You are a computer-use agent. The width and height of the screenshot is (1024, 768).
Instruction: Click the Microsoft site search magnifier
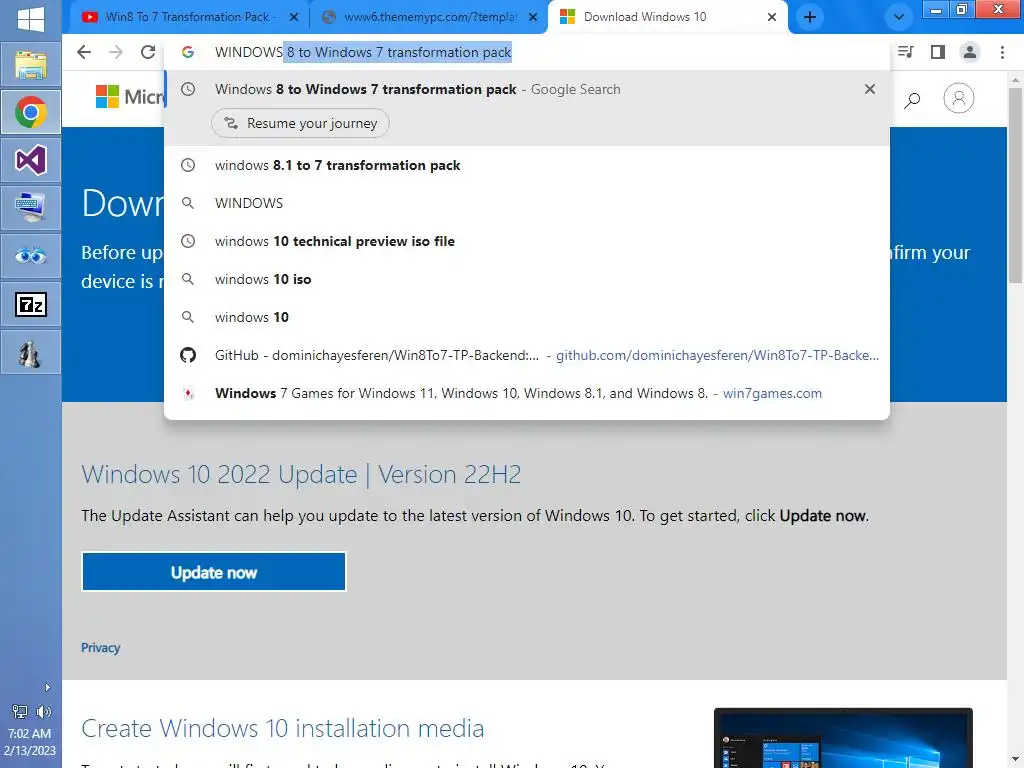[912, 99]
